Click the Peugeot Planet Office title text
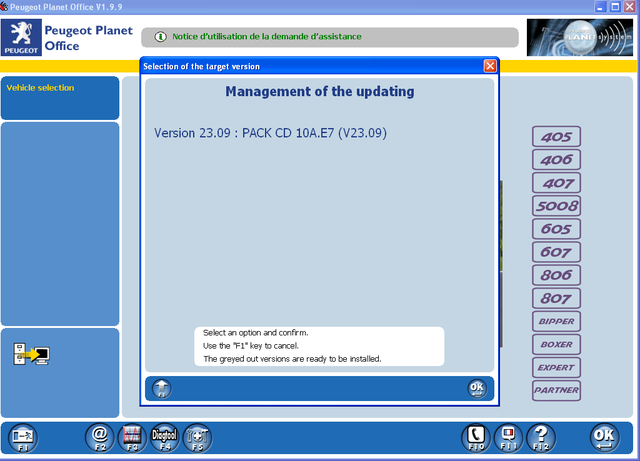This screenshot has height=461, width=640. coord(89,38)
